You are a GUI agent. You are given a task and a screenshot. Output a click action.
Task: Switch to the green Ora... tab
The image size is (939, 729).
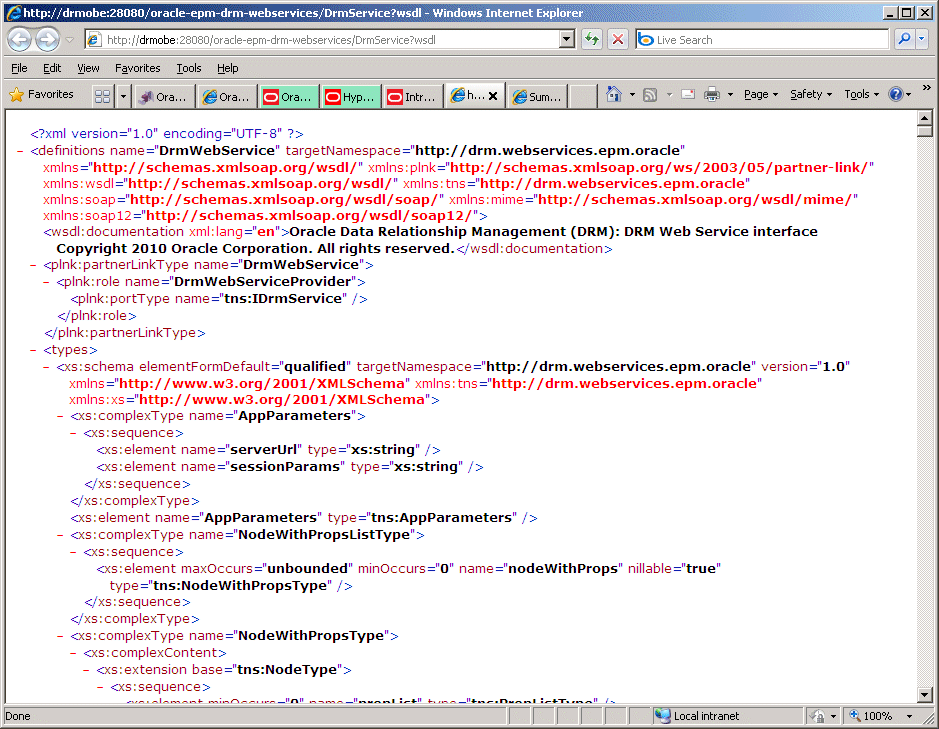tap(289, 96)
